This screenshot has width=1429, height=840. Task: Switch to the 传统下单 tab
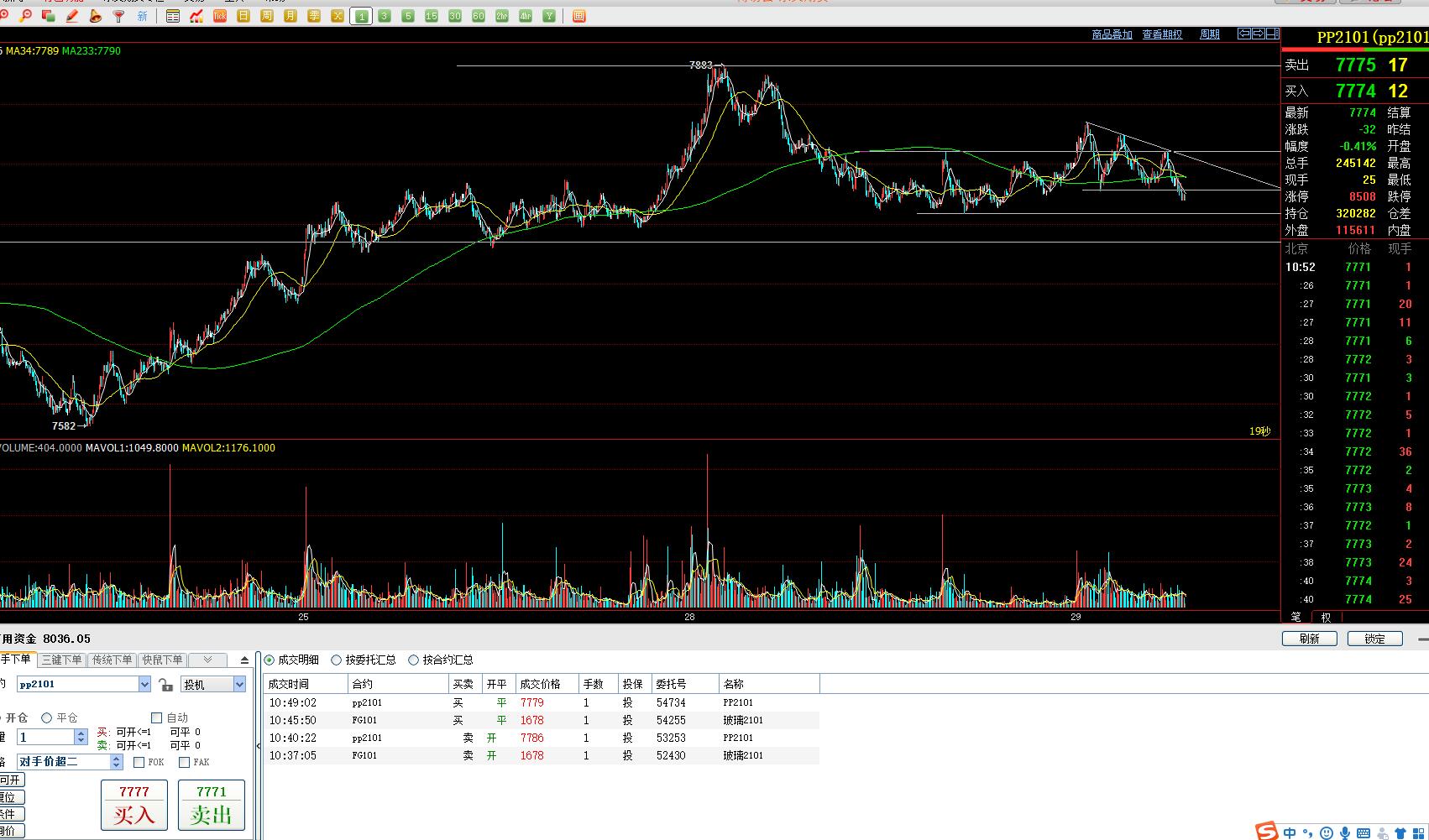click(x=112, y=660)
